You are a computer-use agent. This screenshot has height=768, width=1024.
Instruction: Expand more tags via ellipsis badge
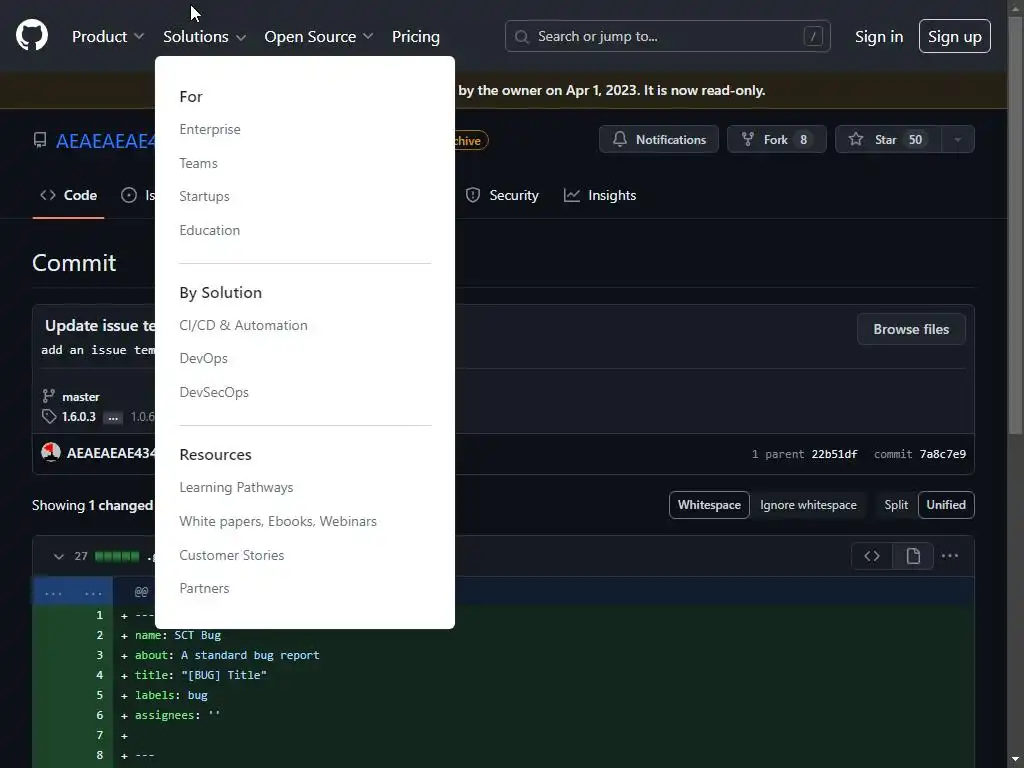pos(112,417)
